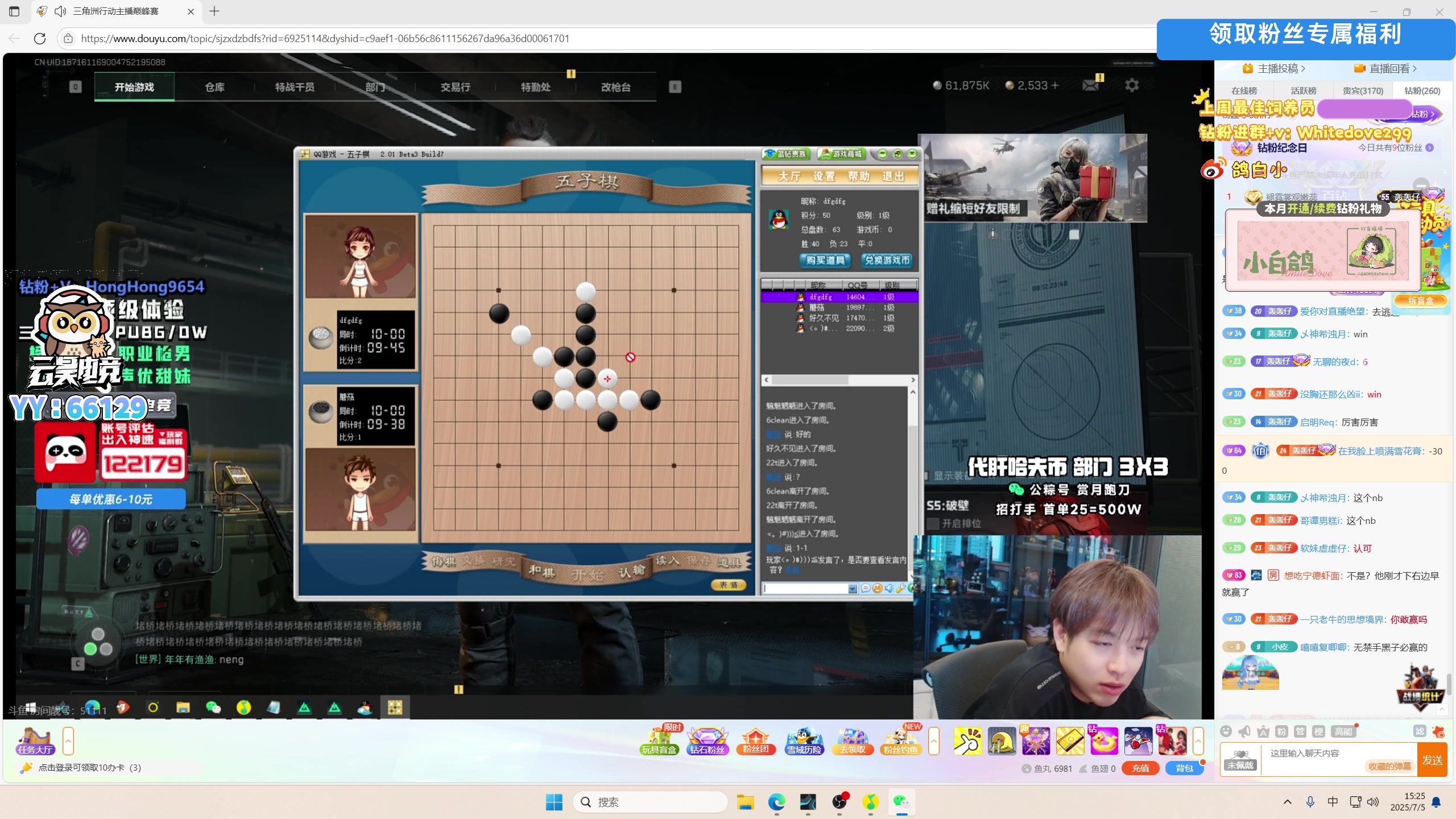Open the 任务大厅 task hall icon
The width and height of the screenshot is (1456, 819).
click(35, 741)
